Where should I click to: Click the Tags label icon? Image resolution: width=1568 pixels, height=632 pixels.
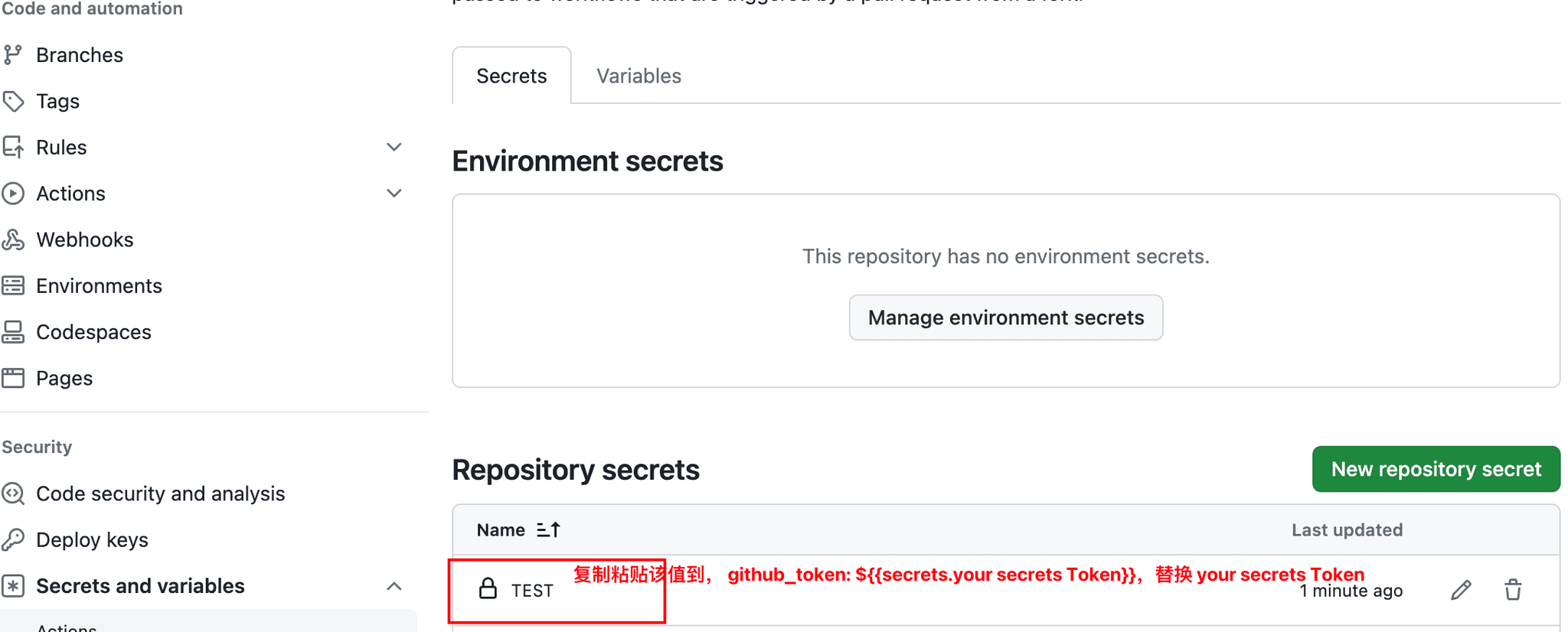13,101
